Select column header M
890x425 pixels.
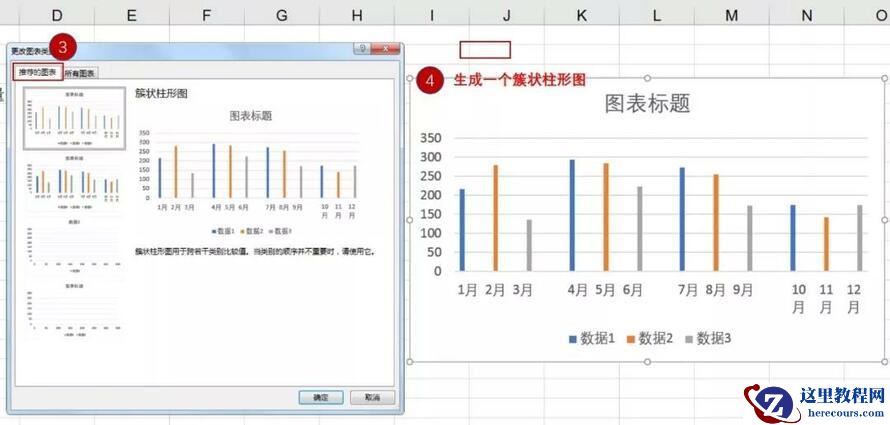pos(731,15)
